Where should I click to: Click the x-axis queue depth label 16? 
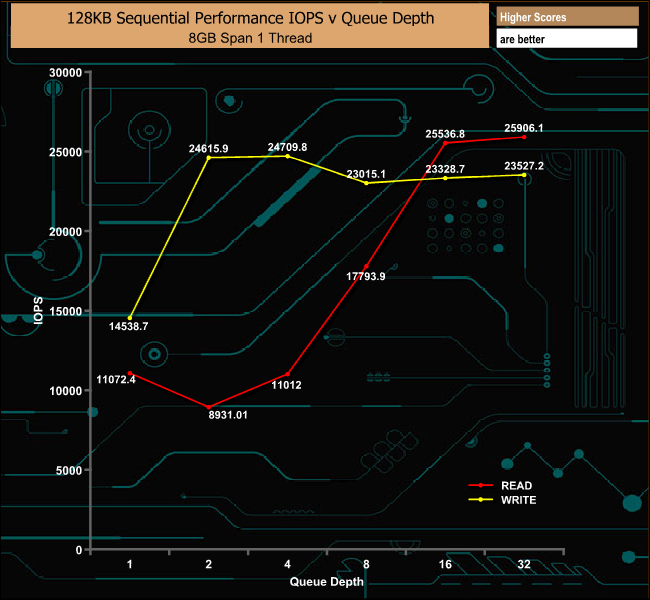click(445, 564)
